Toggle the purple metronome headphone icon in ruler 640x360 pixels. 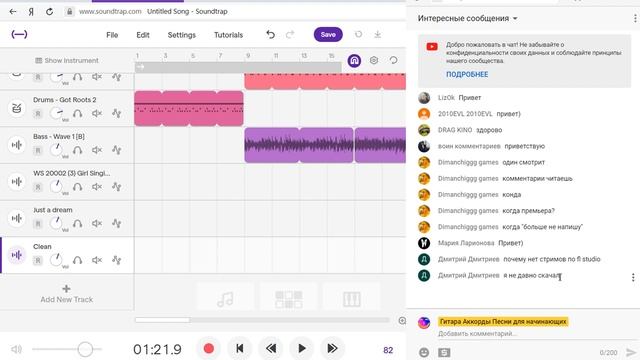(354, 60)
